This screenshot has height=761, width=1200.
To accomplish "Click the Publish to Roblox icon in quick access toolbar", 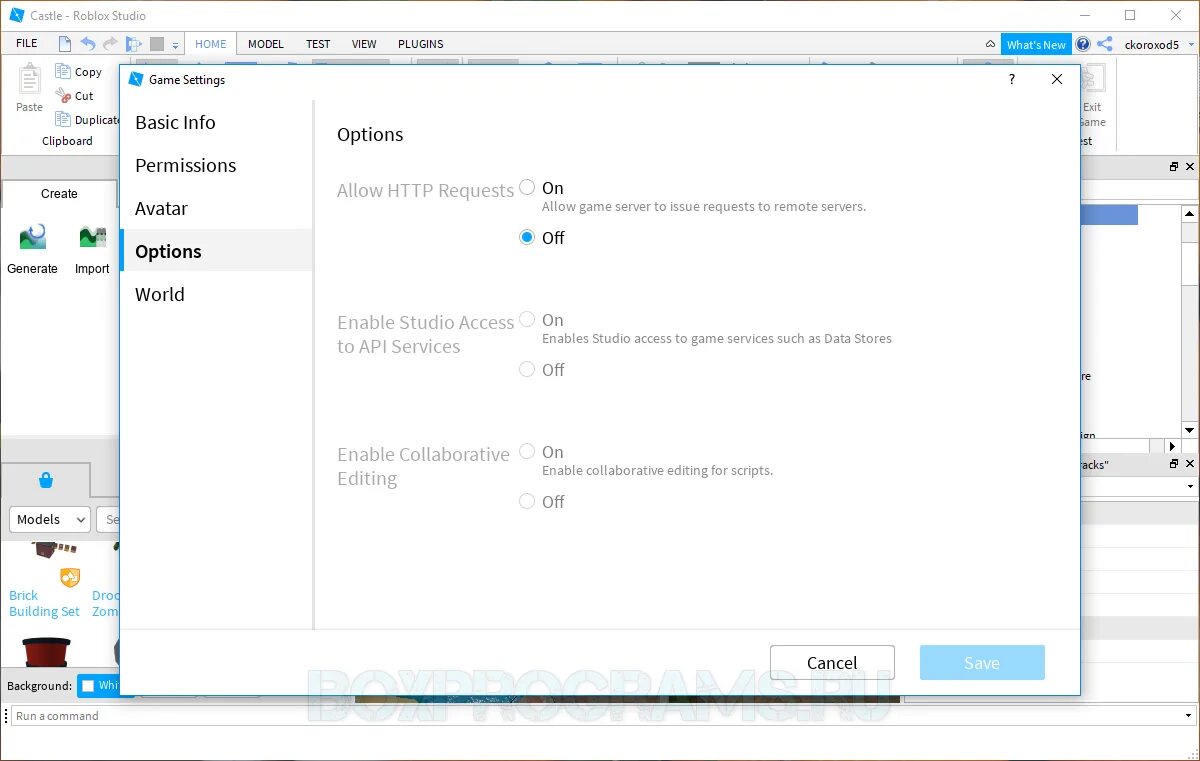I will pos(134,44).
